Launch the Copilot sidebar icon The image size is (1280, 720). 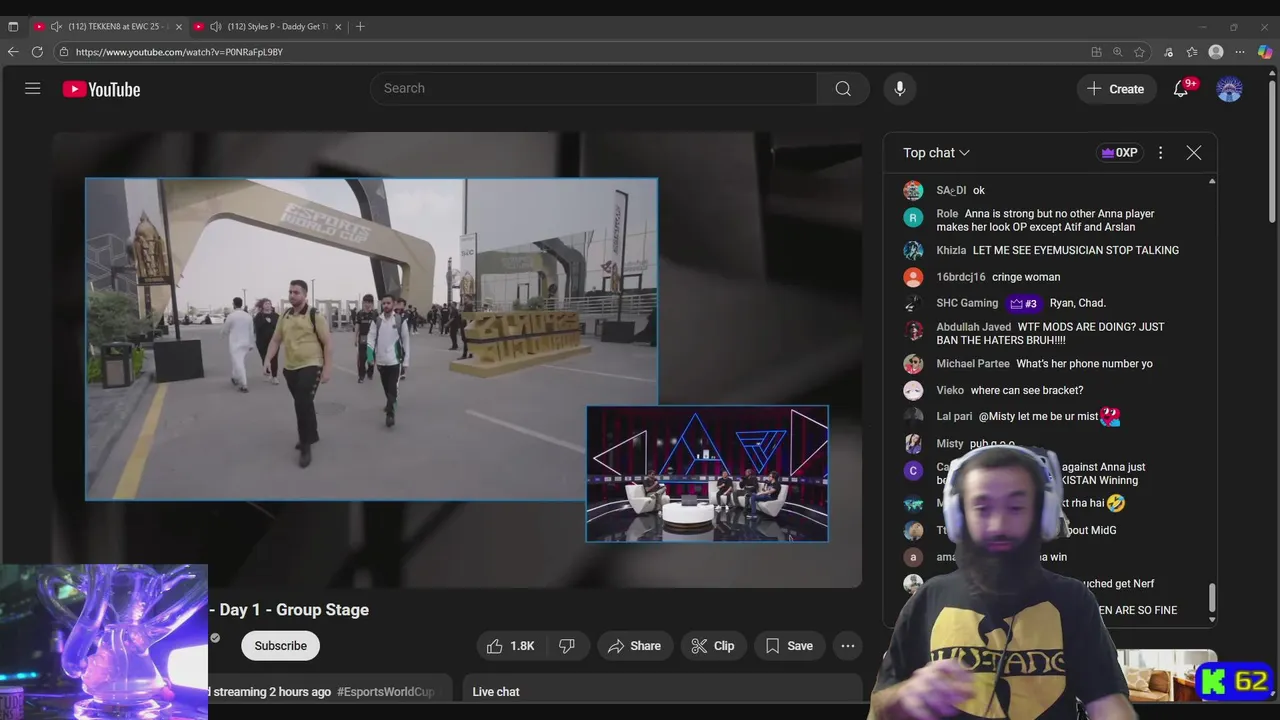click(x=1265, y=52)
